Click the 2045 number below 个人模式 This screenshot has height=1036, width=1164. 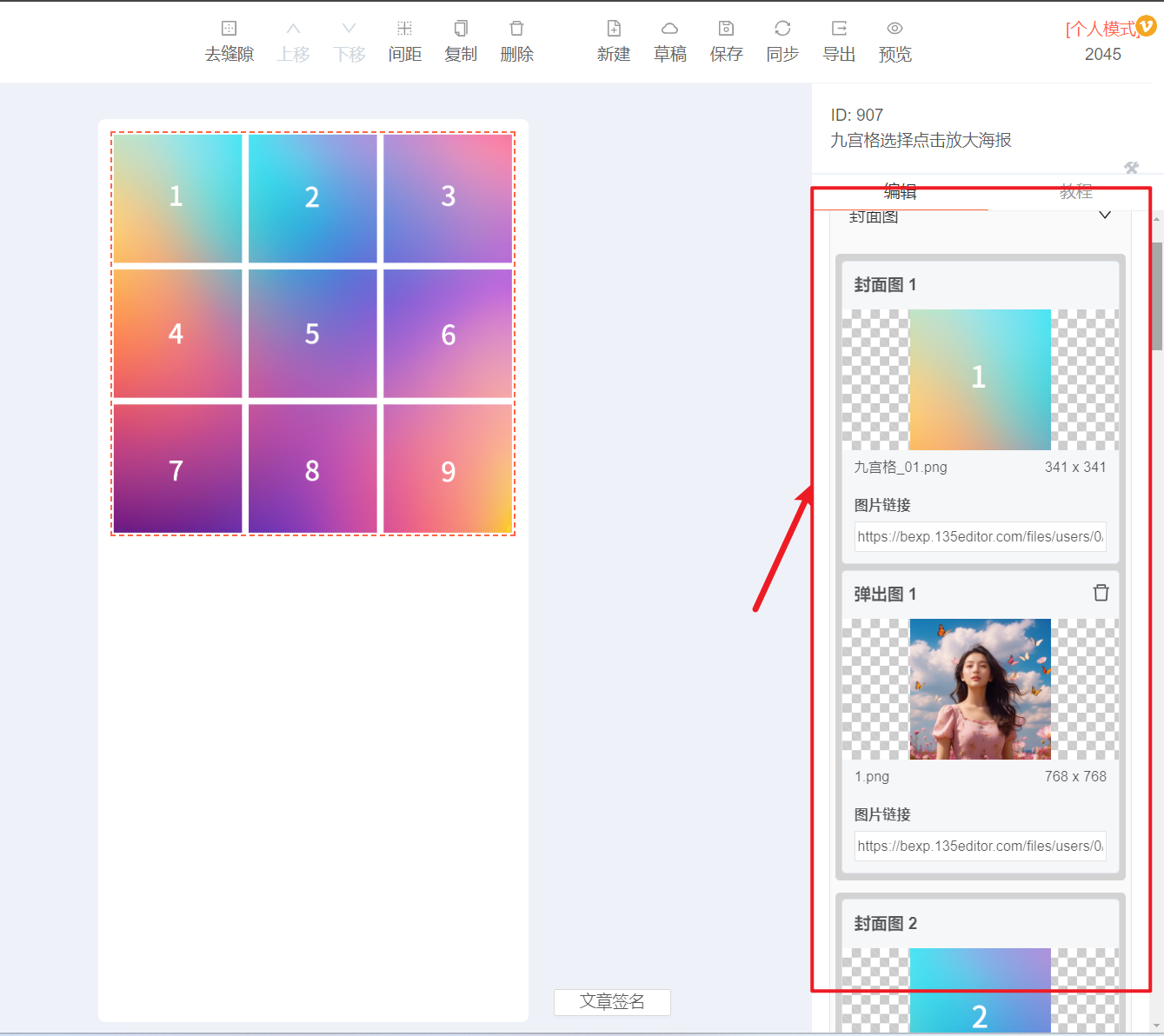pyautogui.click(x=1103, y=54)
